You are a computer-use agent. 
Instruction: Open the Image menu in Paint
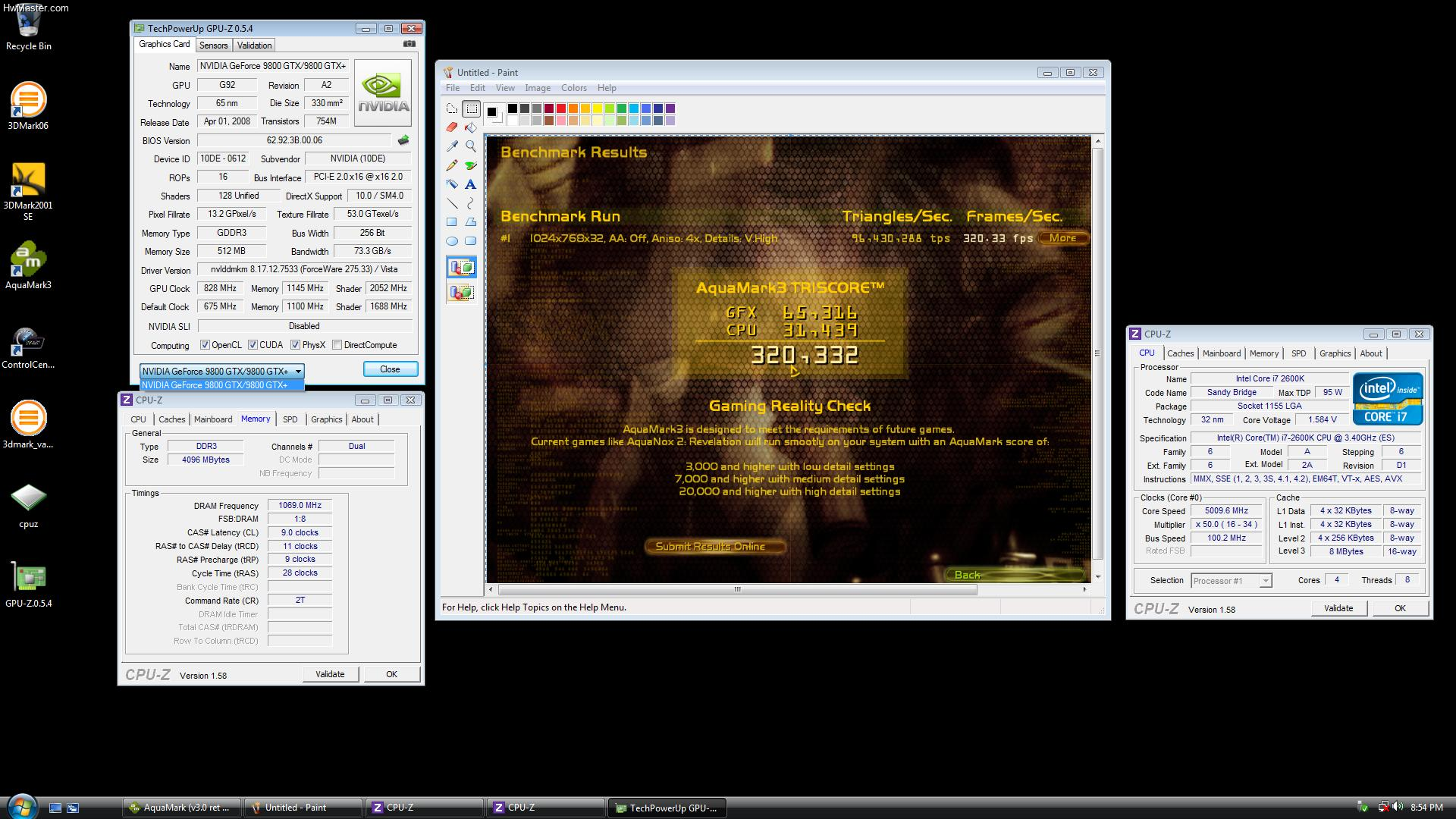point(538,88)
